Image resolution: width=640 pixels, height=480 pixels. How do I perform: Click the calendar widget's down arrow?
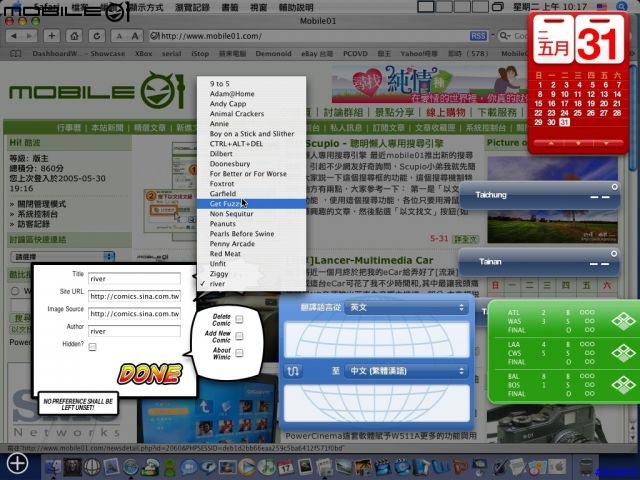(x=606, y=143)
